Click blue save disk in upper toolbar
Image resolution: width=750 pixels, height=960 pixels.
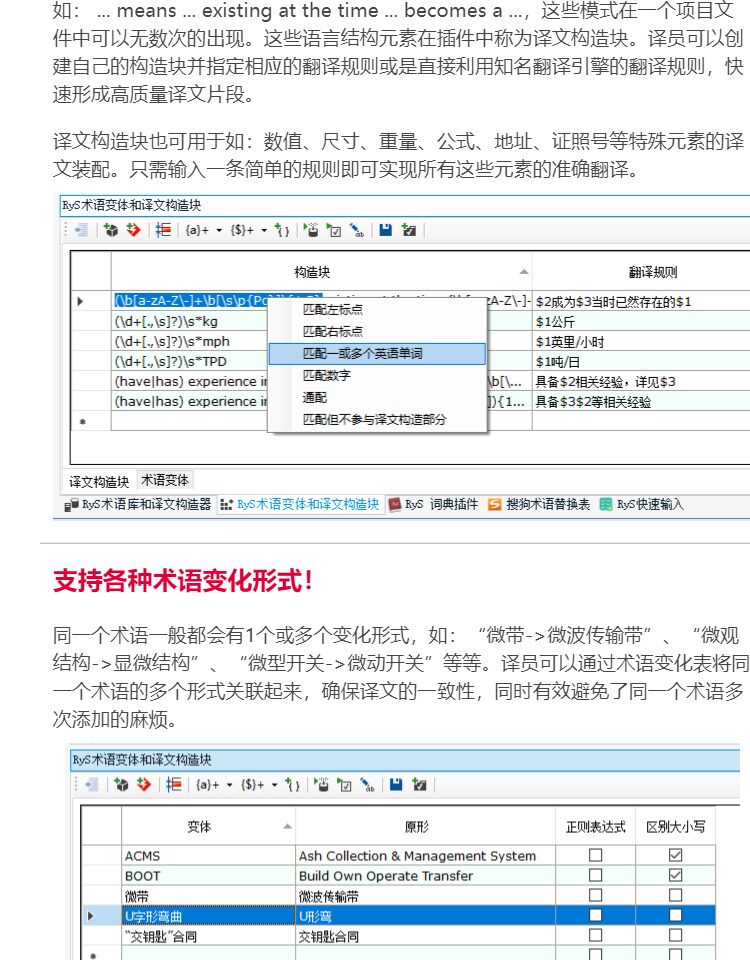click(385, 230)
